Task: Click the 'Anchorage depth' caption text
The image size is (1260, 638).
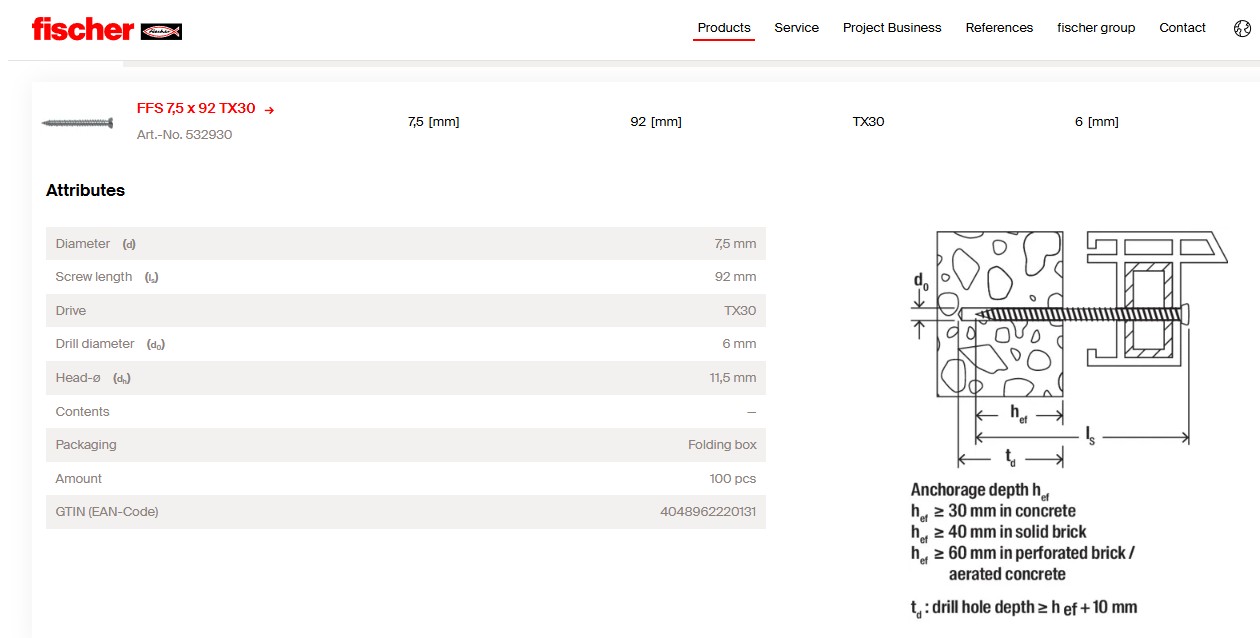Action: coord(980,490)
